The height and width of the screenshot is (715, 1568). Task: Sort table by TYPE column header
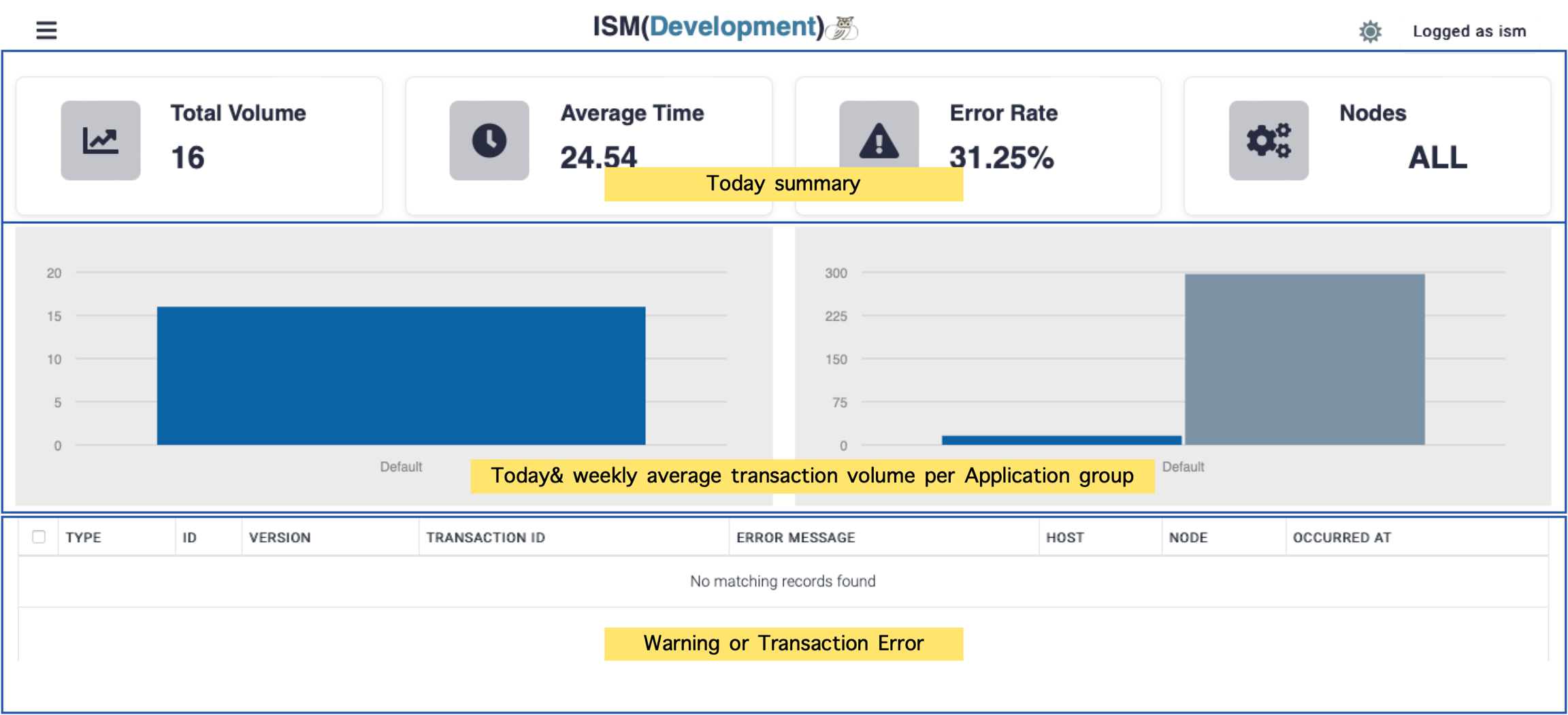click(84, 537)
